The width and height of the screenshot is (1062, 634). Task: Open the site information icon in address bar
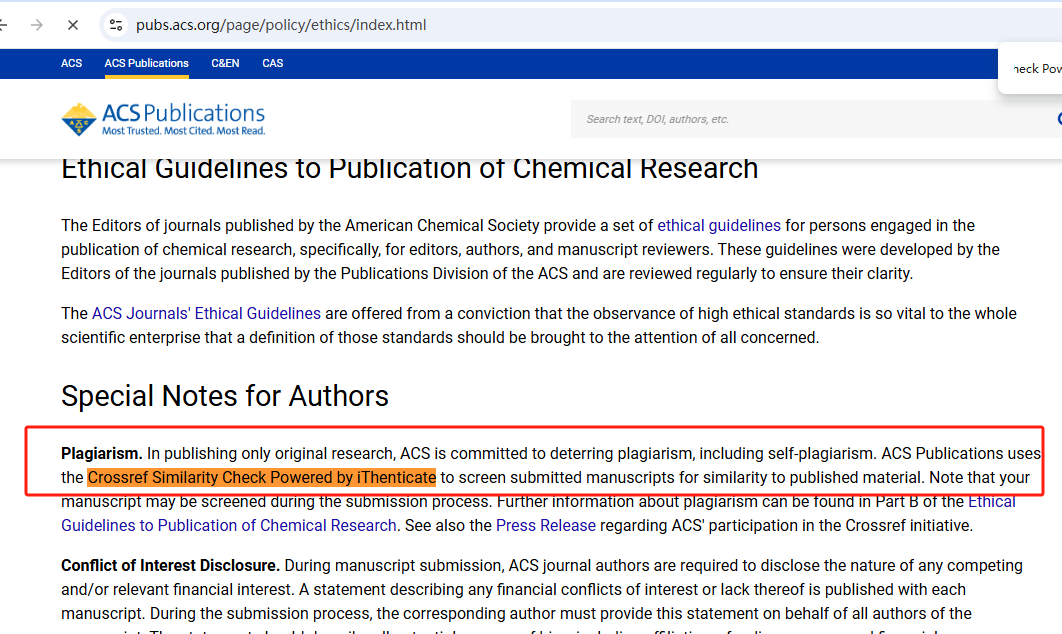(116, 25)
